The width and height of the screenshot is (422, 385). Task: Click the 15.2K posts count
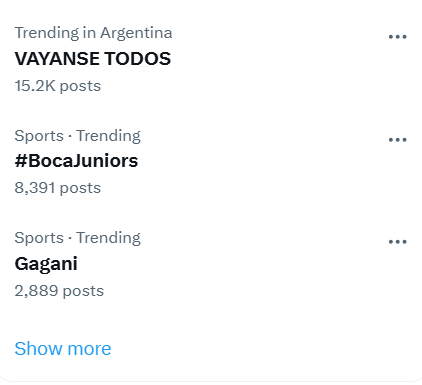click(58, 86)
